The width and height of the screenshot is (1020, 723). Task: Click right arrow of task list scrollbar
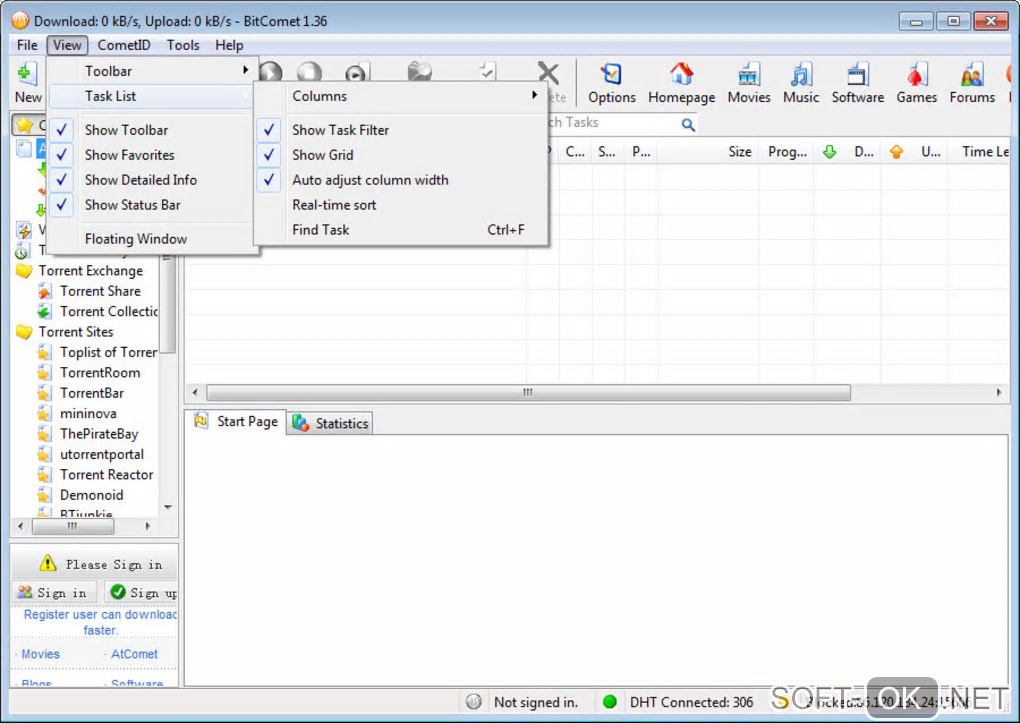click(x=999, y=392)
